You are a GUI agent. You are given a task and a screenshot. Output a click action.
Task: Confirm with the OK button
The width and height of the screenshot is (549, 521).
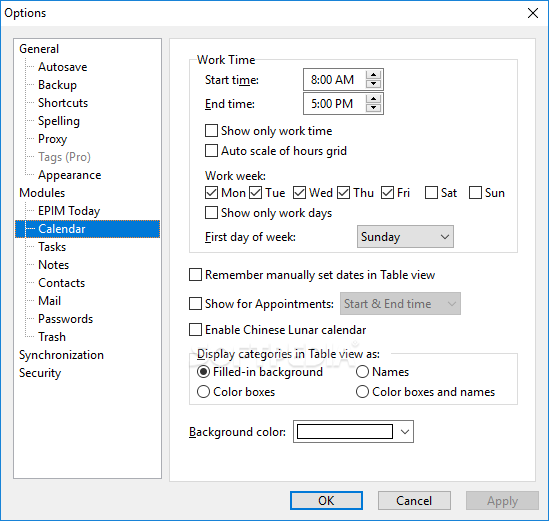326,501
